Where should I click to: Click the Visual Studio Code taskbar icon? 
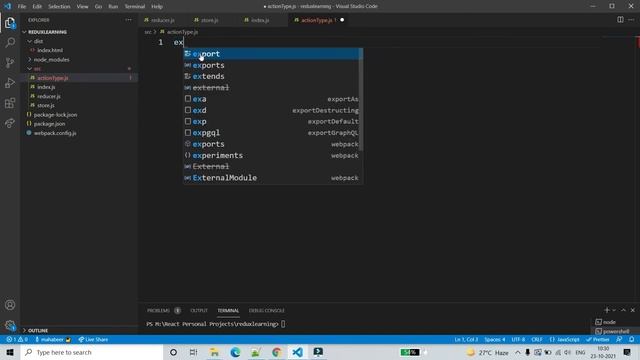298,352
